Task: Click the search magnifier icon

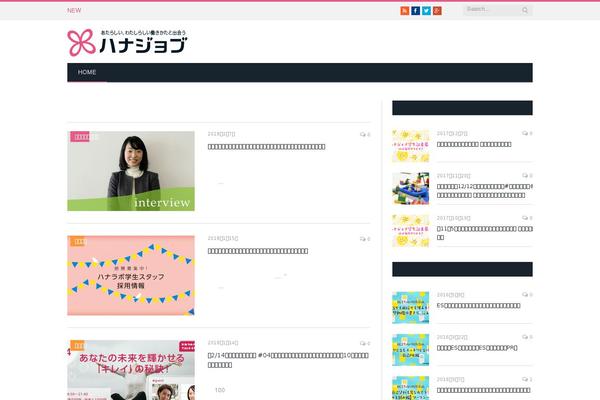Action: pos(525,10)
